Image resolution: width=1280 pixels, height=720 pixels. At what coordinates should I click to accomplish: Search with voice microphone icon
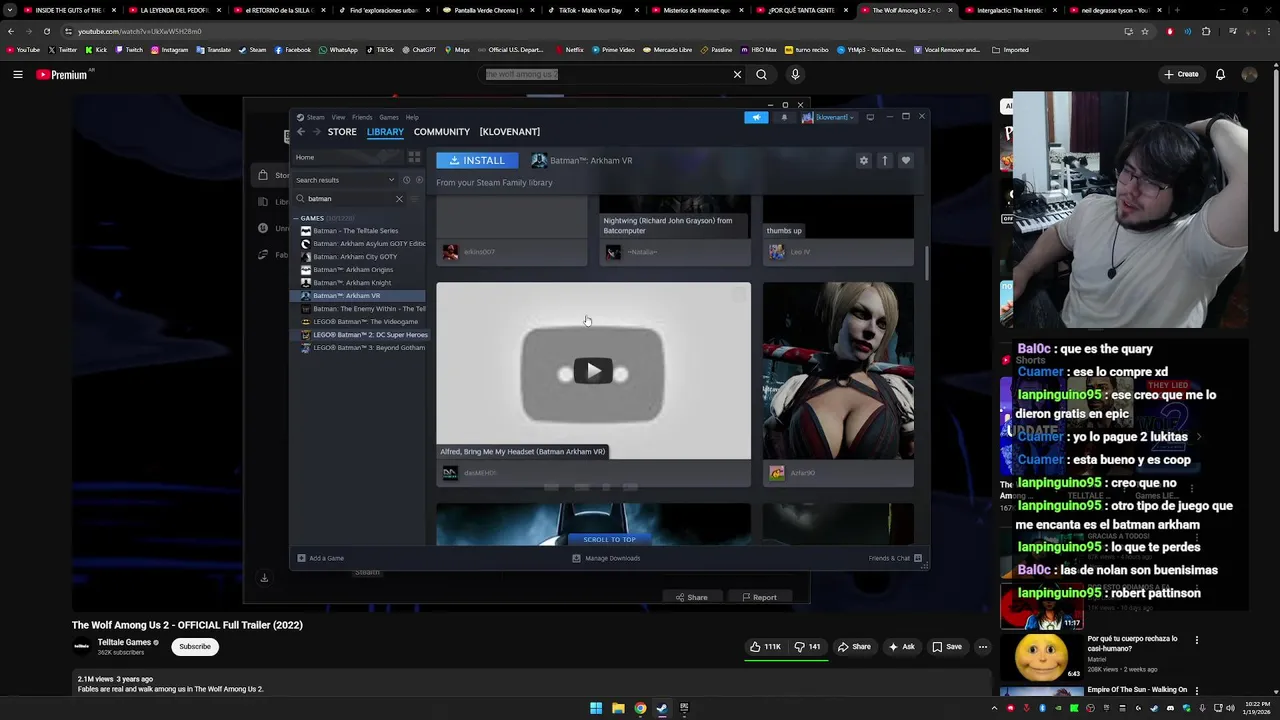[795, 74]
